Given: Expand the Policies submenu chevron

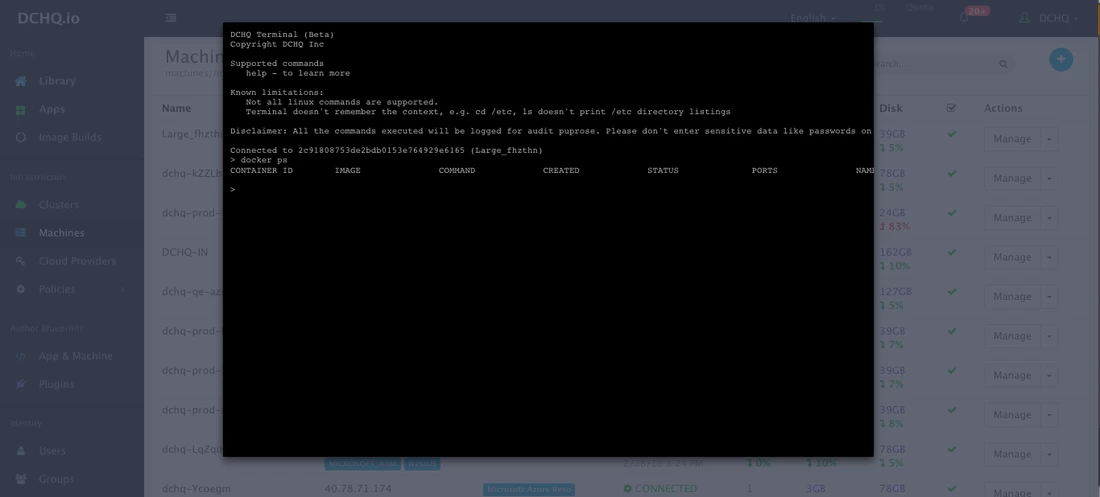Looking at the screenshot, I should [124, 289].
